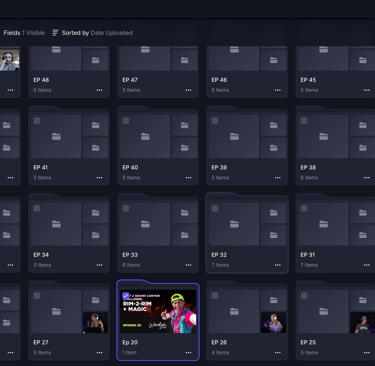375x366 pixels.
Task: Select the EP 34 folder checkbox
Action: point(37,208)
